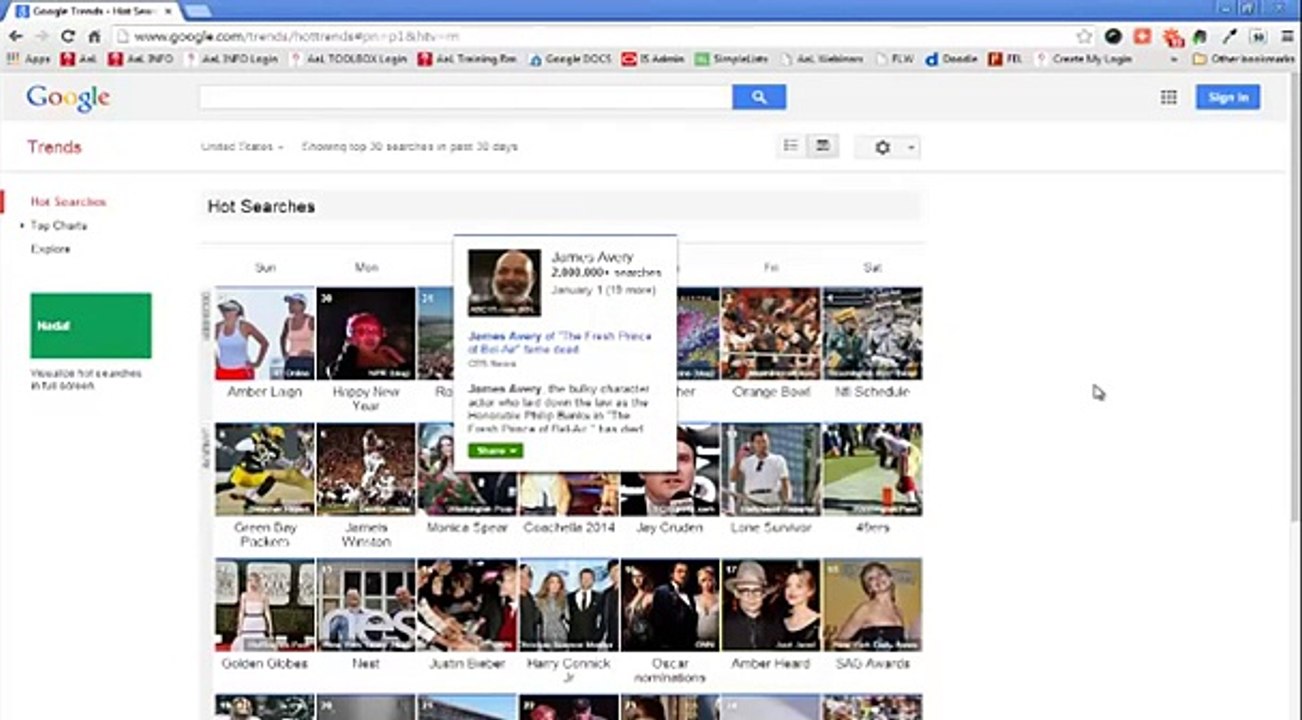Click the blue Sign in button
This screenshot has height=720, width=1302.
point(1228,97)
